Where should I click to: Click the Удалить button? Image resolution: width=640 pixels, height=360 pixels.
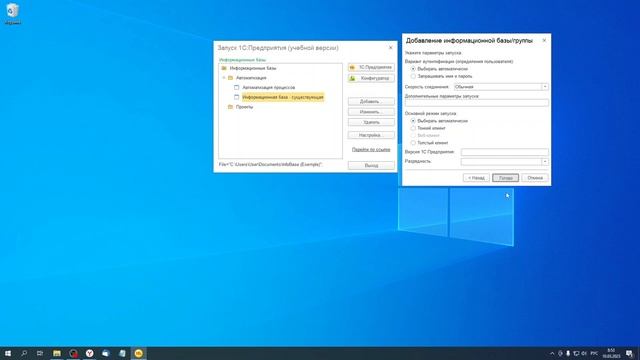point(371,122)
